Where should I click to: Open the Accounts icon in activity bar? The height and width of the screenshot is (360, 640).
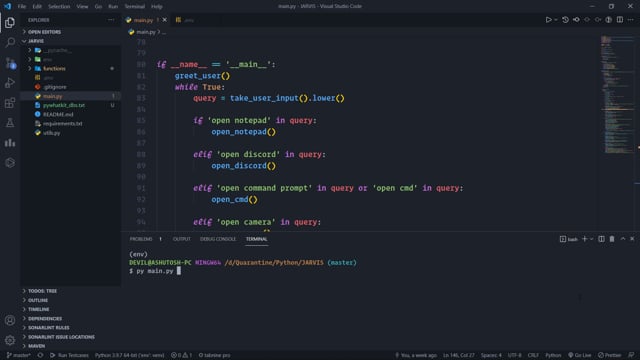pos(10,320)
